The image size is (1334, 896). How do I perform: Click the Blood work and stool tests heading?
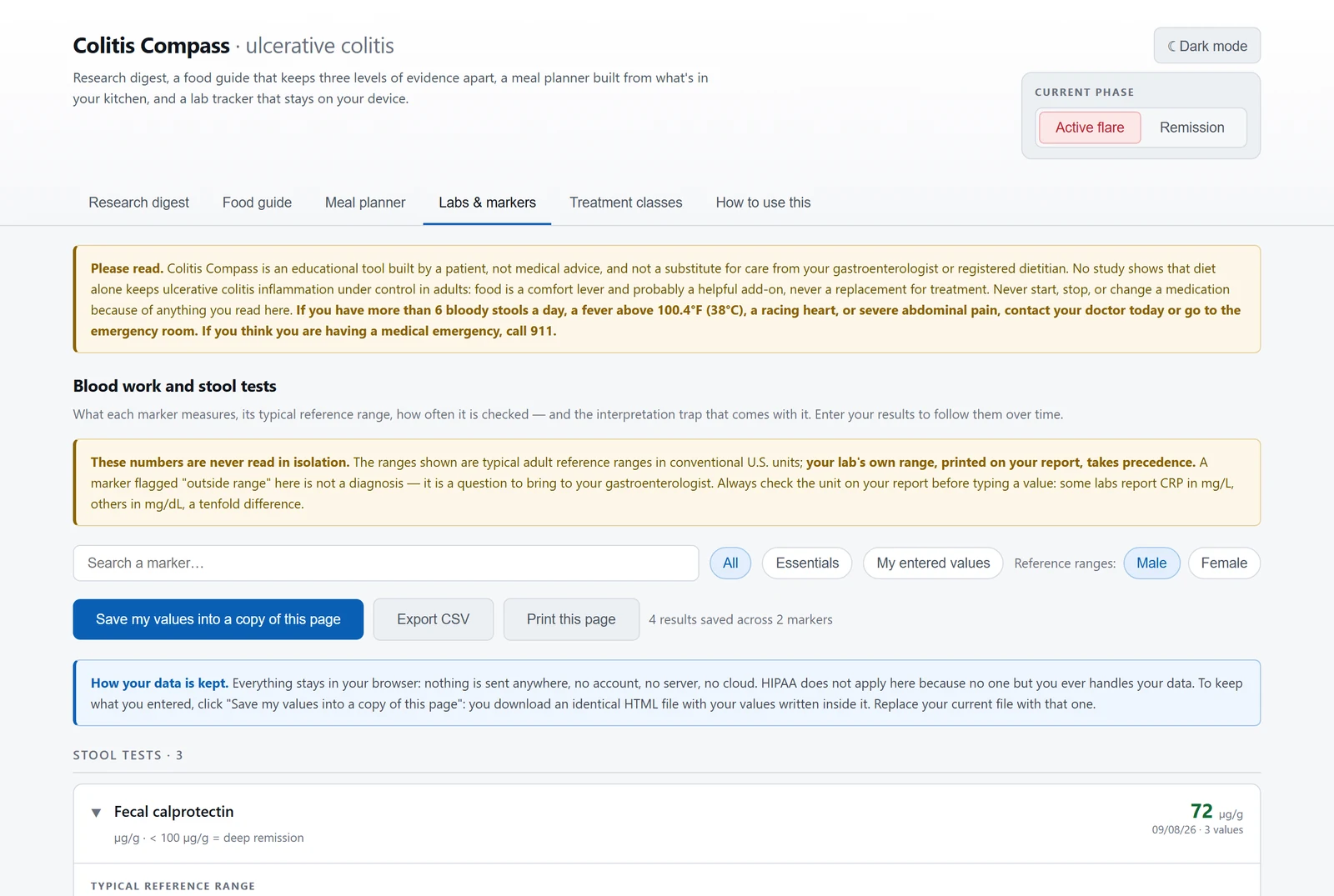pos(174,386)
